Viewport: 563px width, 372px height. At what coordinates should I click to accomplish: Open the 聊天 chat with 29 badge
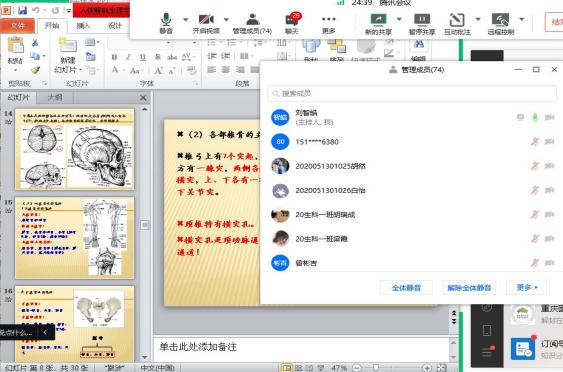click(292, 23)
